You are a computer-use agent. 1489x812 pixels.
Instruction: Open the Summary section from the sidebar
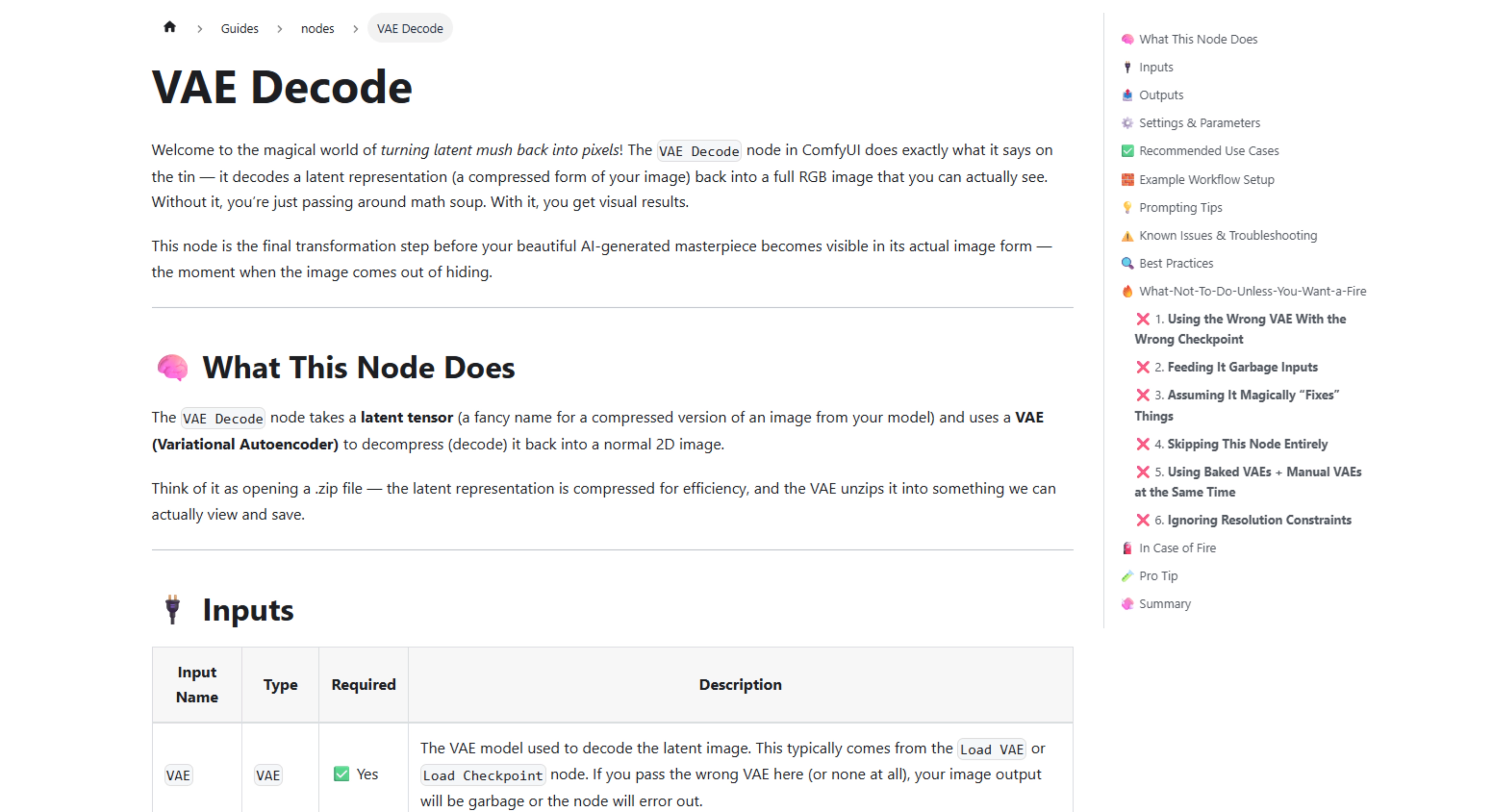1165,603
